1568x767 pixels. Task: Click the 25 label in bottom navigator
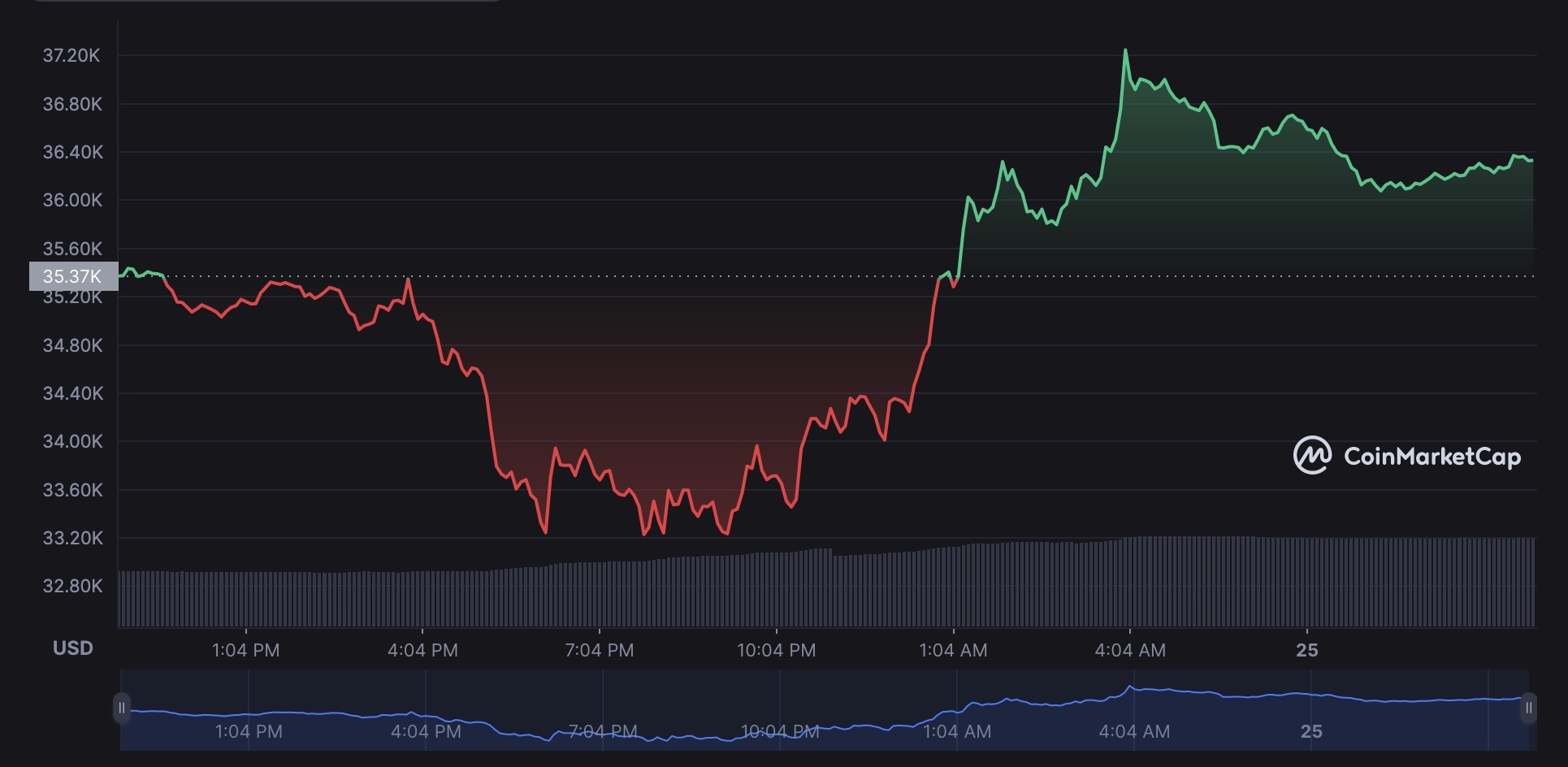[x=1310, y=731]
